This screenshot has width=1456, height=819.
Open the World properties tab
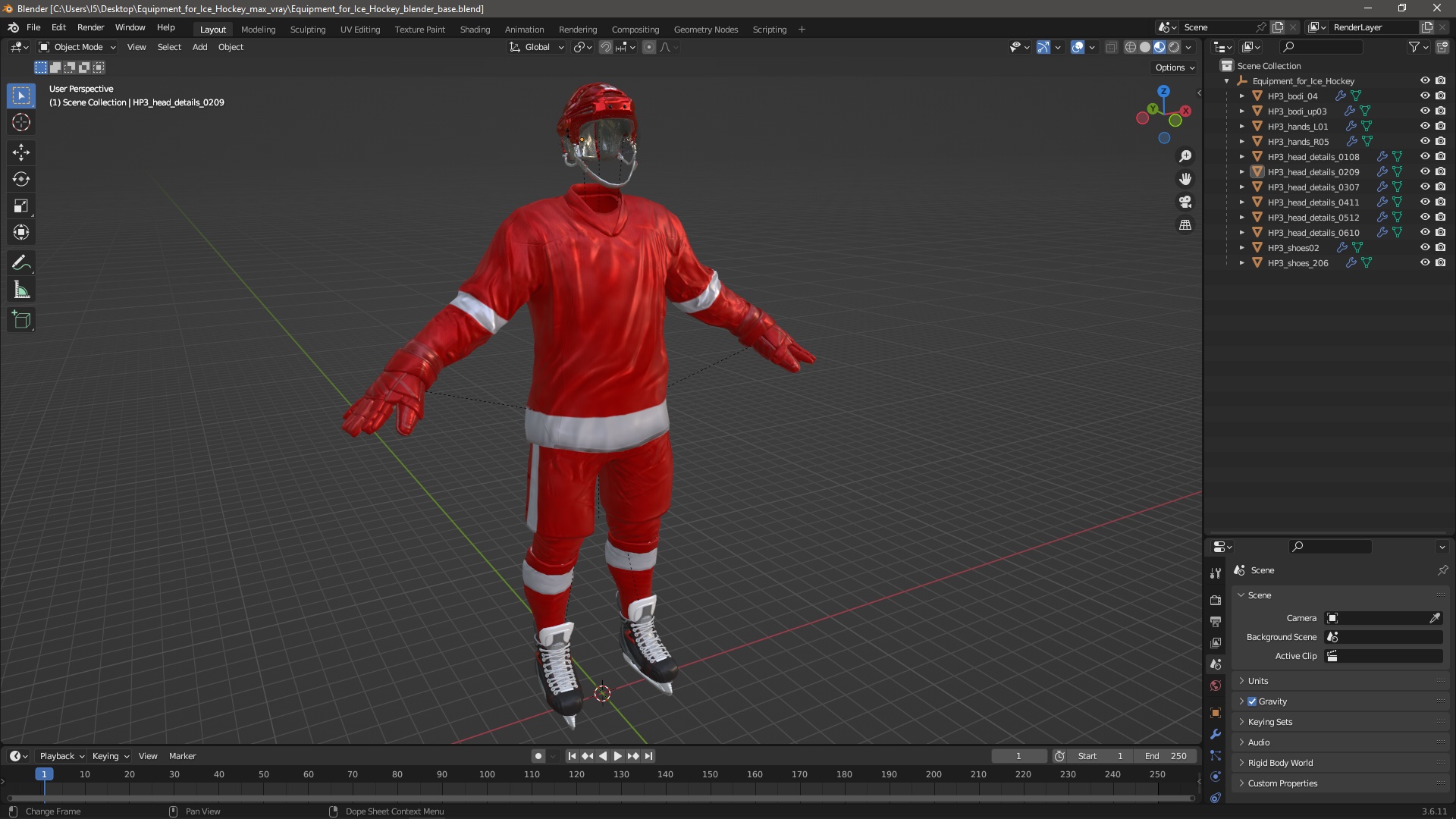(1216, 686)
